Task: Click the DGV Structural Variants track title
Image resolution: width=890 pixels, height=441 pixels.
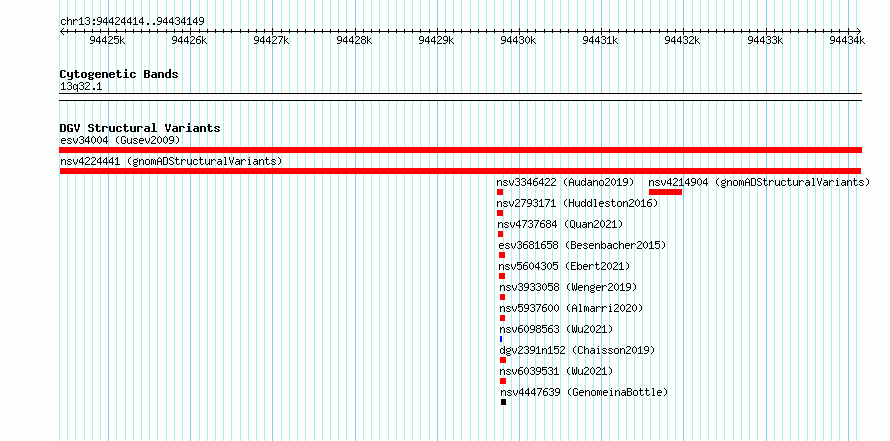Action: pyautogui.click(x=140, y=128)
